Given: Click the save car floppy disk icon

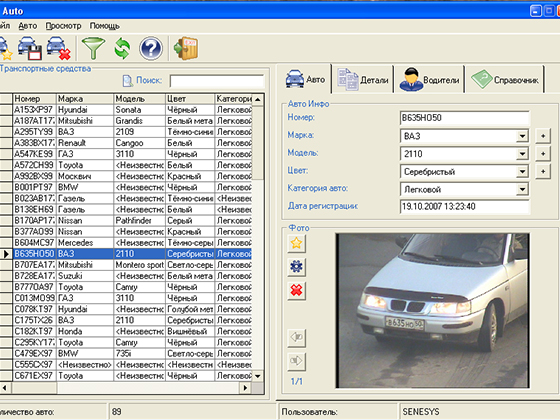Looking at the screenshot, I should click(30, 48).
